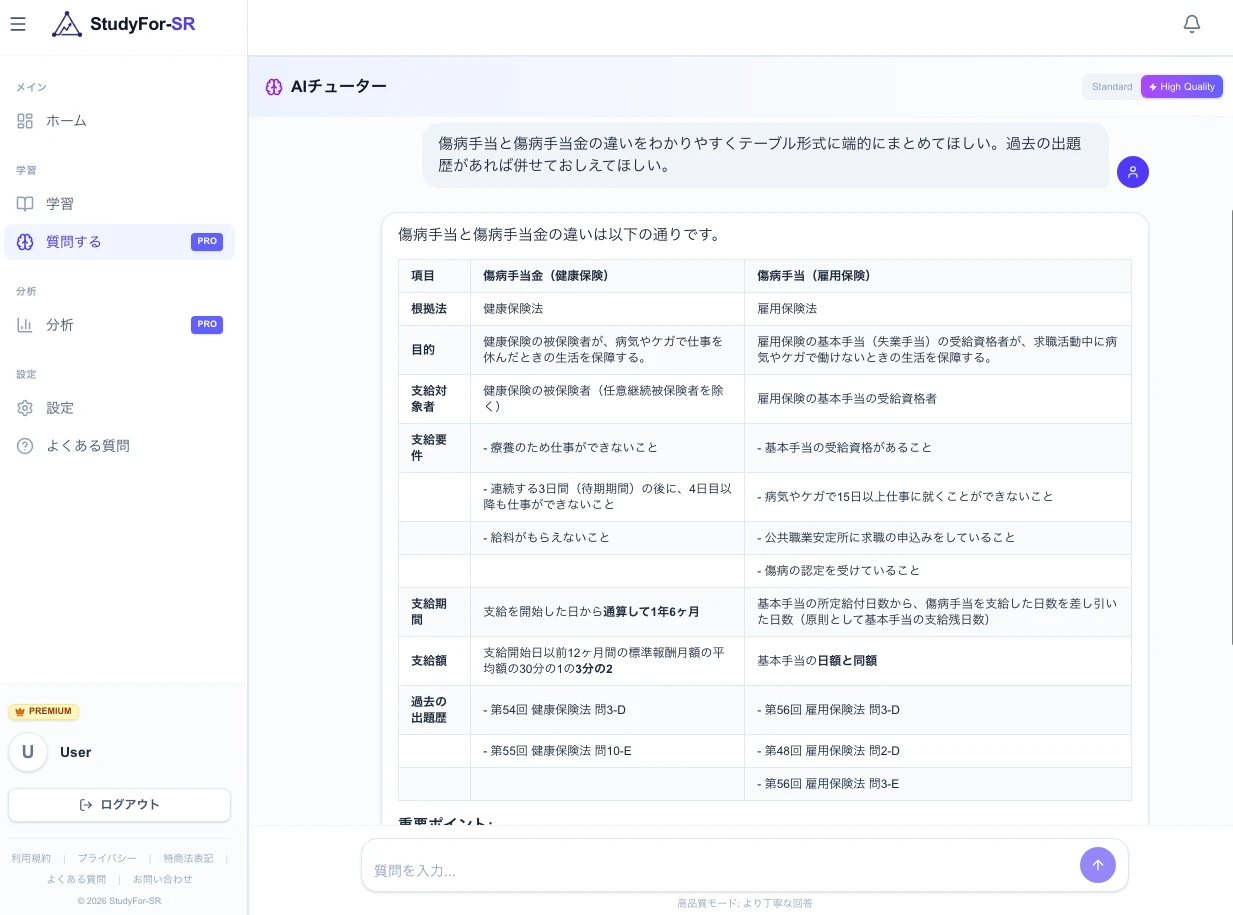The height and width of the screenshot is (915, 1233).
Task: Click the bar chart analysis icon
Action: 25,325
